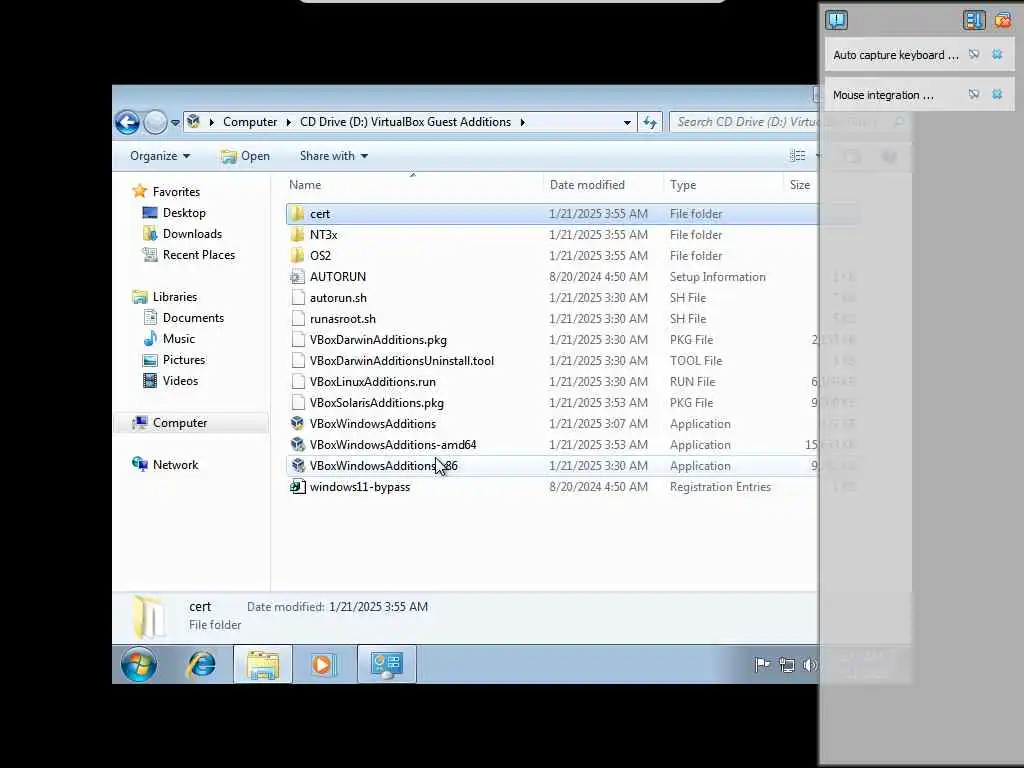The width and height of the screenshot is (1024, 768).
Task: Click Windows Explorer taskbar button
Action: coord(263,664)
